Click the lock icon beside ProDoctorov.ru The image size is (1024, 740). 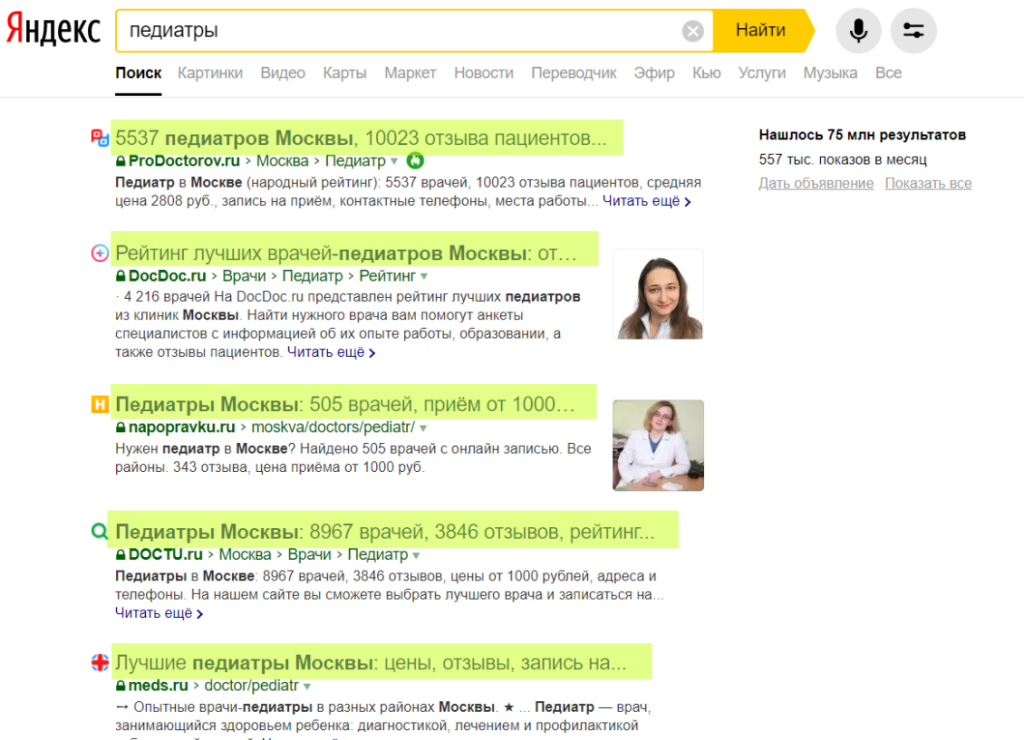click(x=120, y=161)
